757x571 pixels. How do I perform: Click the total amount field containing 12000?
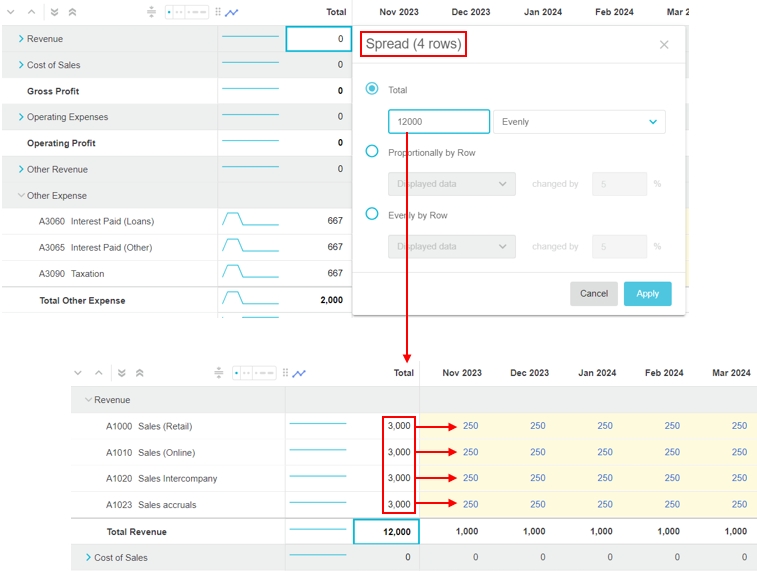438,122
